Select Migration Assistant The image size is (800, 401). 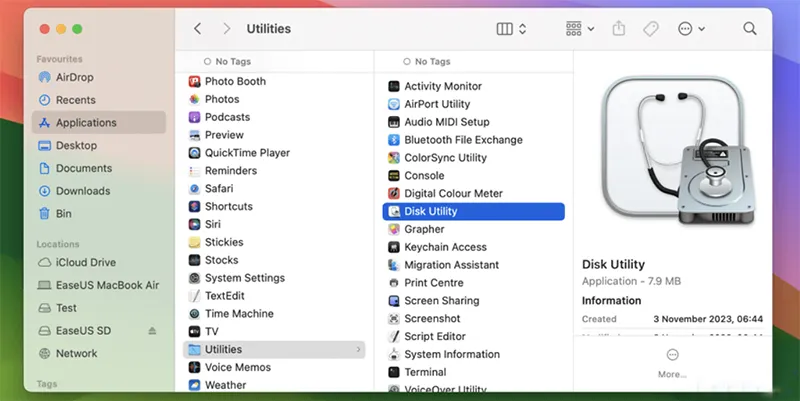[x=473, y=265]
